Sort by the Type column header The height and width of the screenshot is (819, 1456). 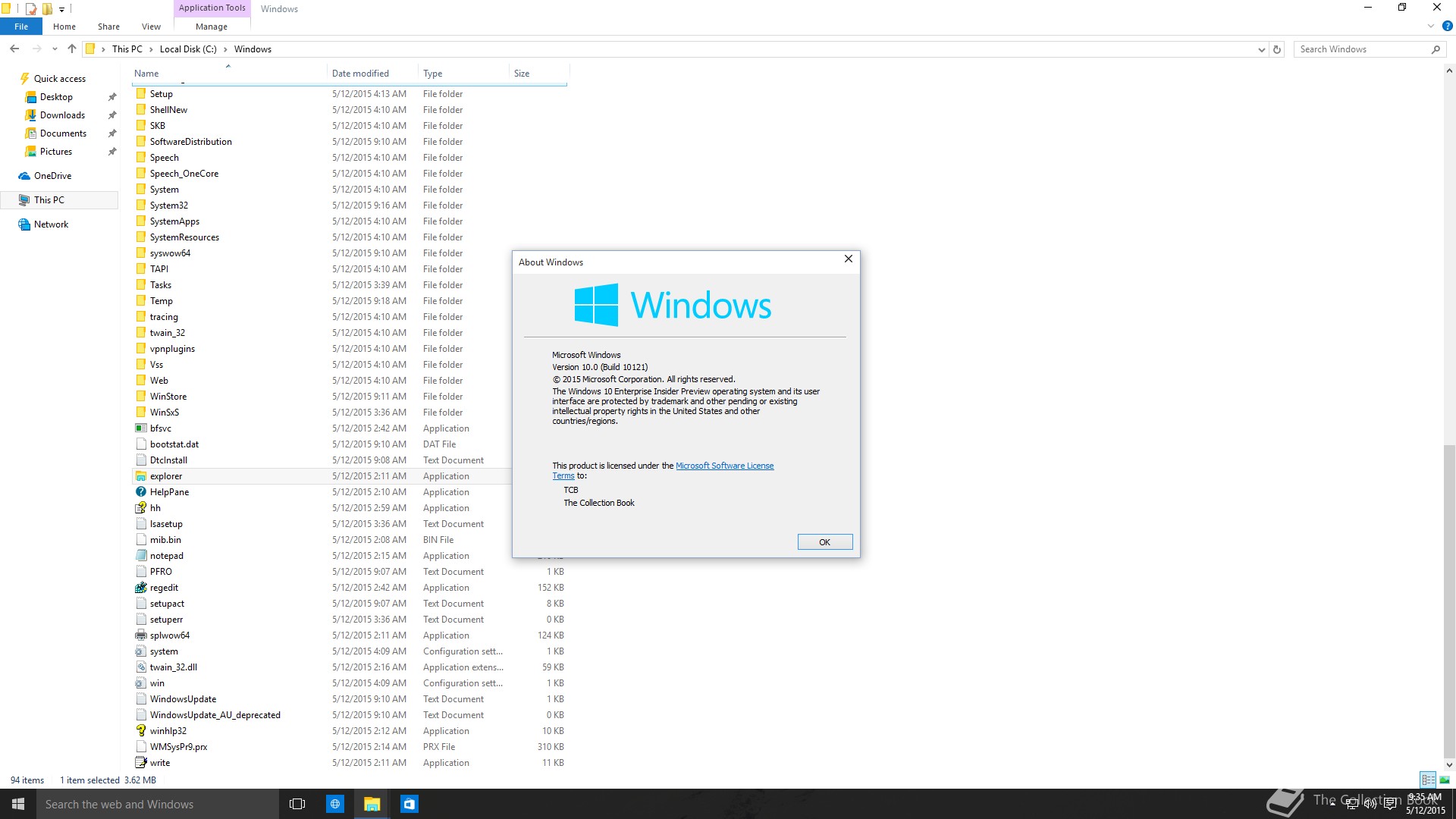coord(463,74)
